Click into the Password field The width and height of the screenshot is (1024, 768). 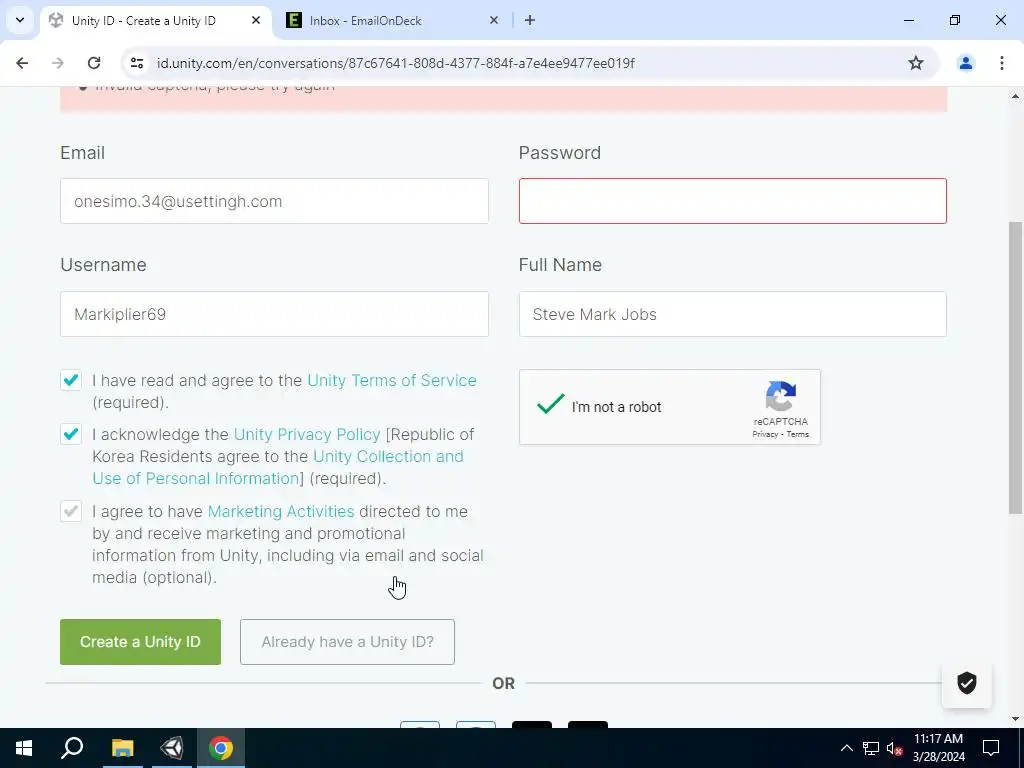point(733,201)
